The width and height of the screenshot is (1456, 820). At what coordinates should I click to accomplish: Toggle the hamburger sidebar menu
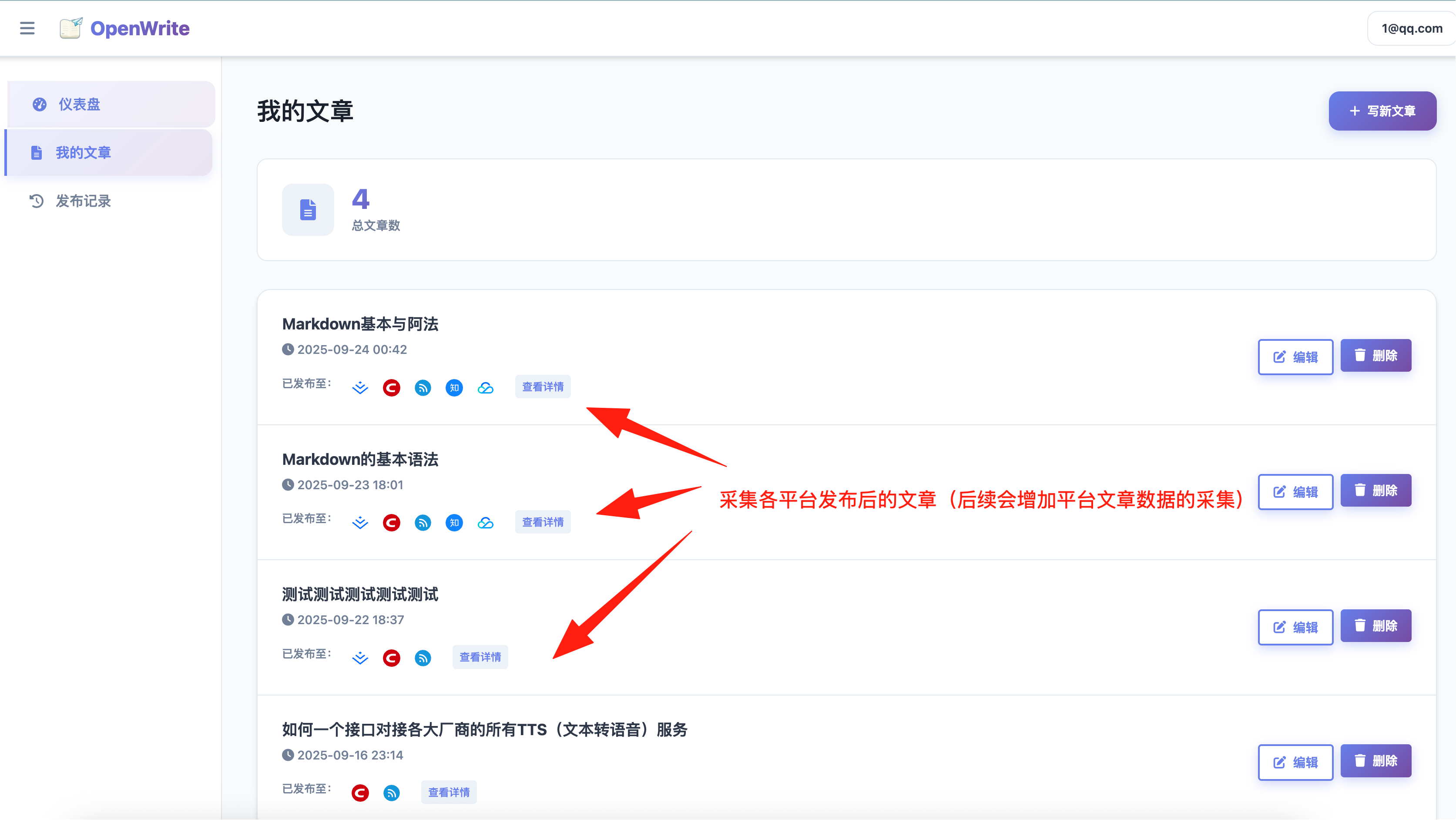coord(27,28)
